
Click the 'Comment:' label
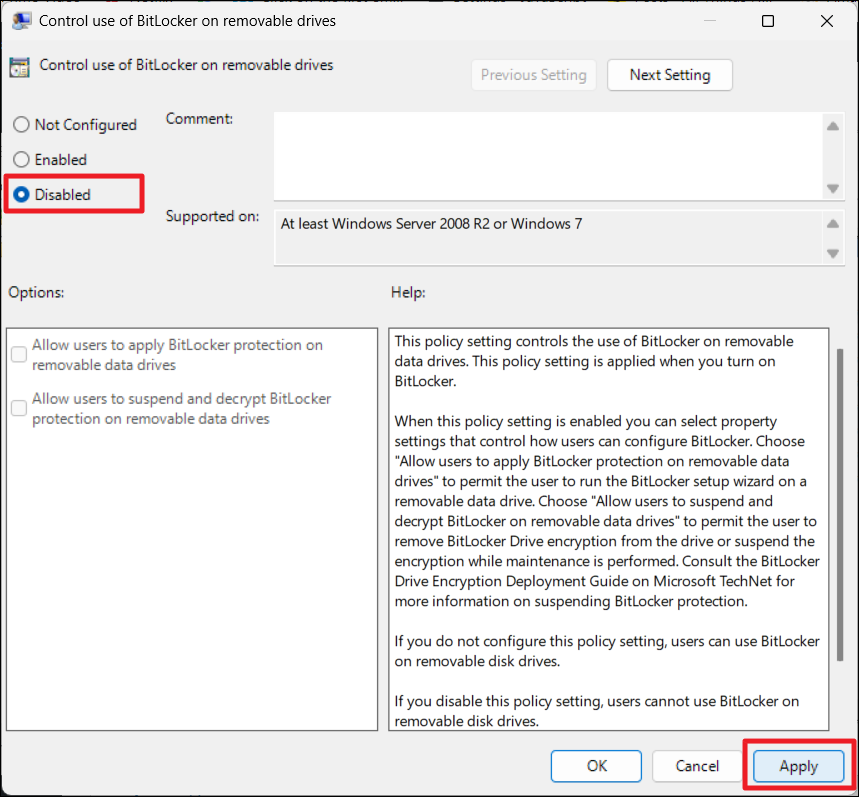[x=199, y=119]
